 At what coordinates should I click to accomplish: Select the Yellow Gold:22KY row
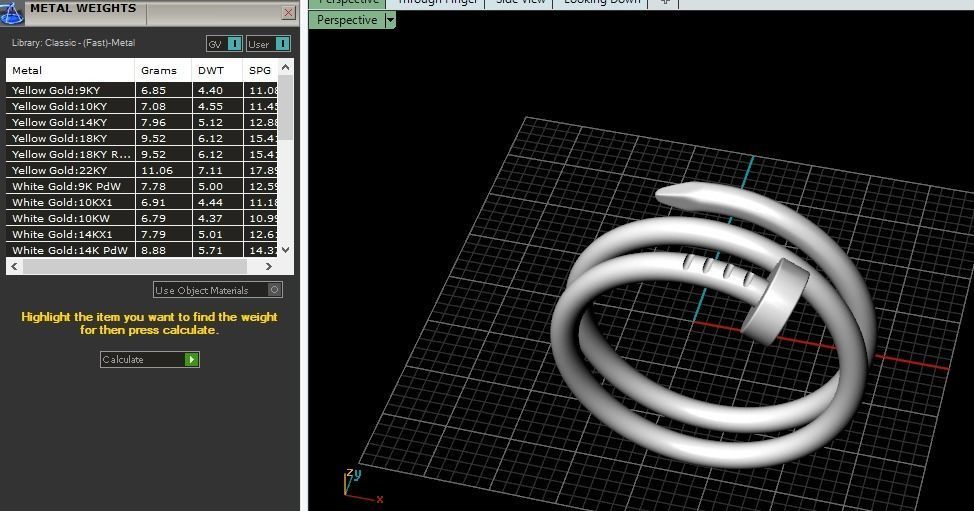coord(142,170)
